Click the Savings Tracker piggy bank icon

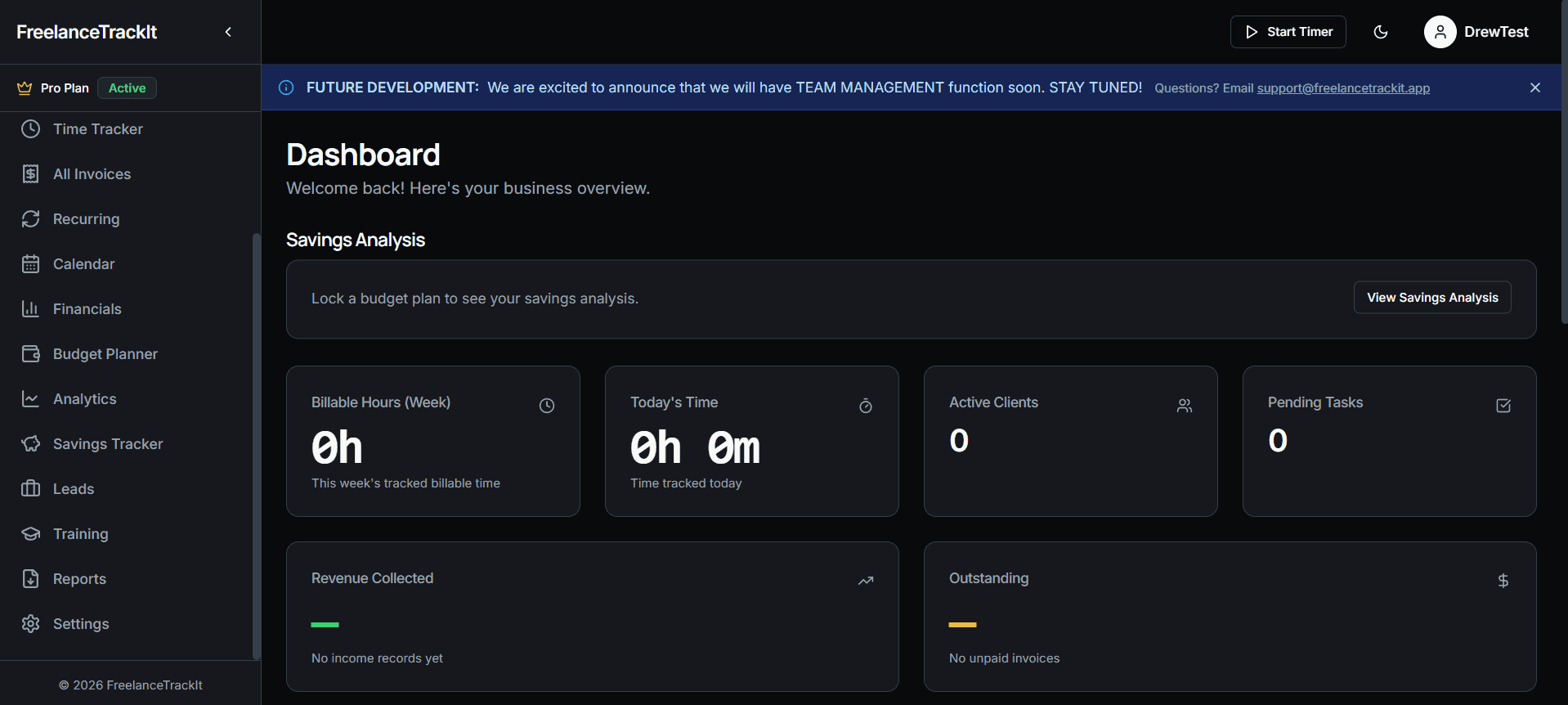pos(30,444)
